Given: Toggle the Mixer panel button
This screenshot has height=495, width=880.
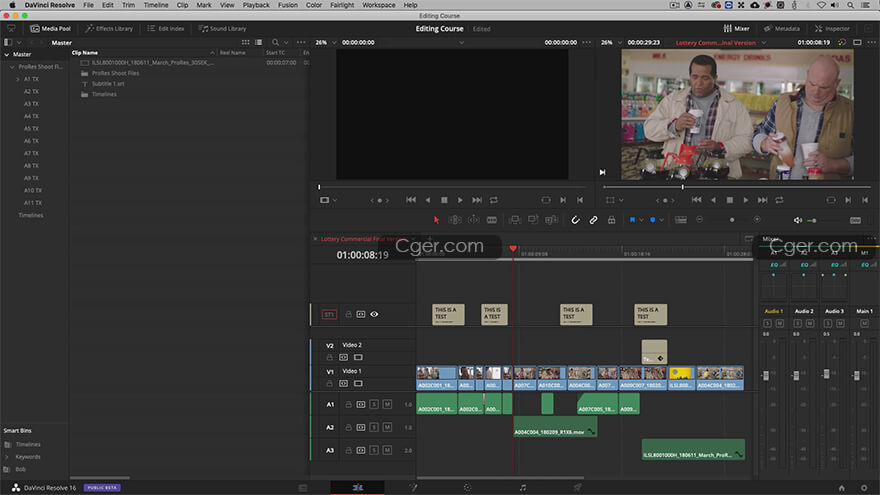Looking at the screenshot, I should [736, 28].
